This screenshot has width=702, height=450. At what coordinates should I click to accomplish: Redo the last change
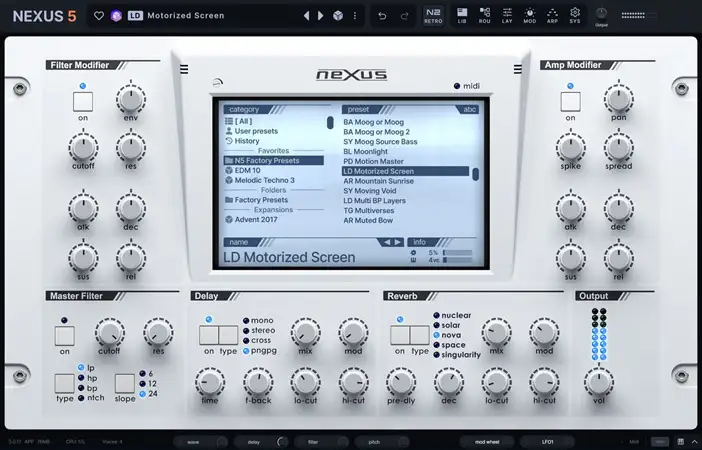404,16
